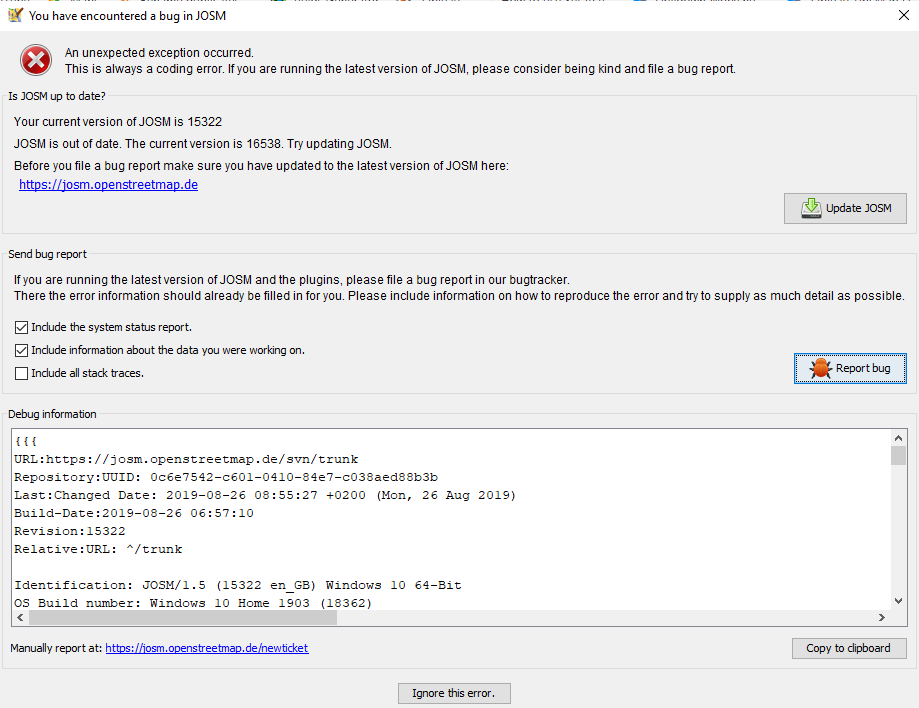
Task: Click the debug log's scroll left arrow
Action: 20,618
